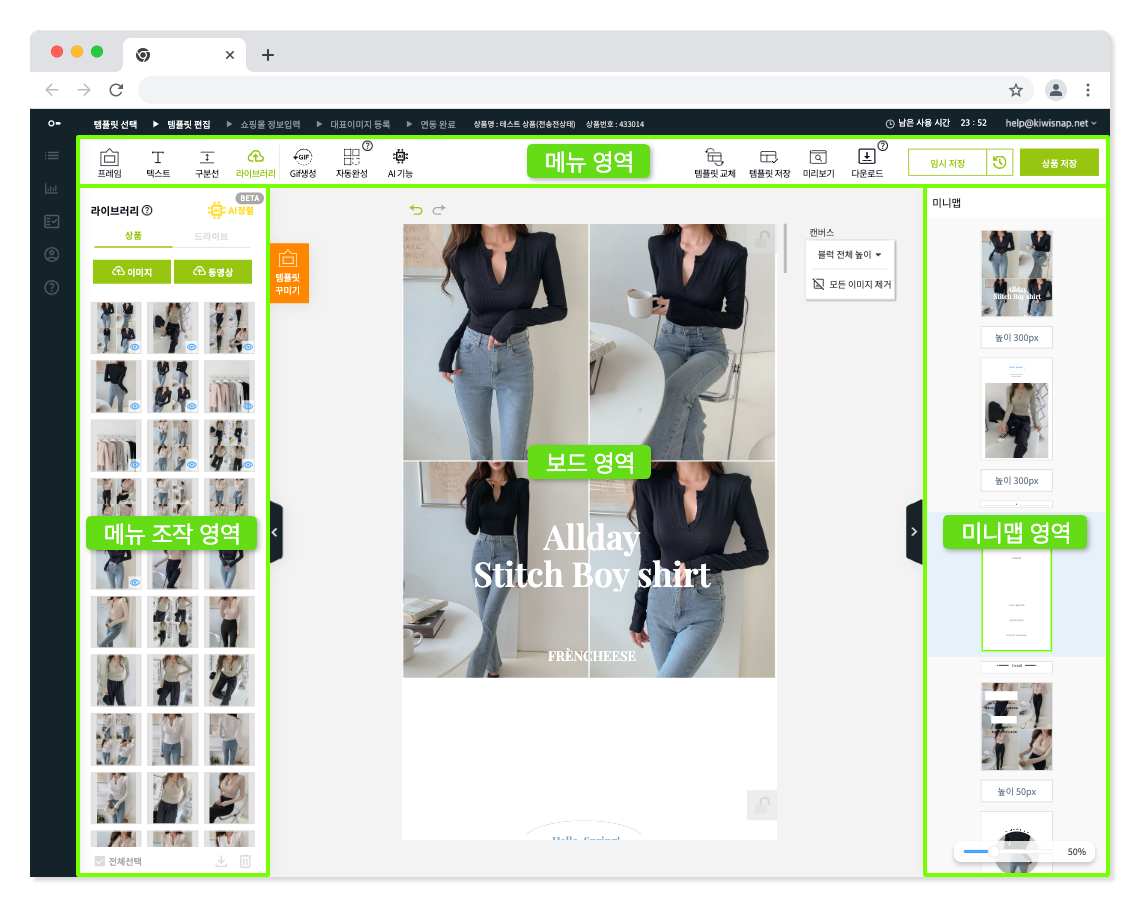Go to the 템플릿 편집 step
Image resolution: width=1140 pixels, height=907 pixels.
pyautogui.click(x=188, y=124)
